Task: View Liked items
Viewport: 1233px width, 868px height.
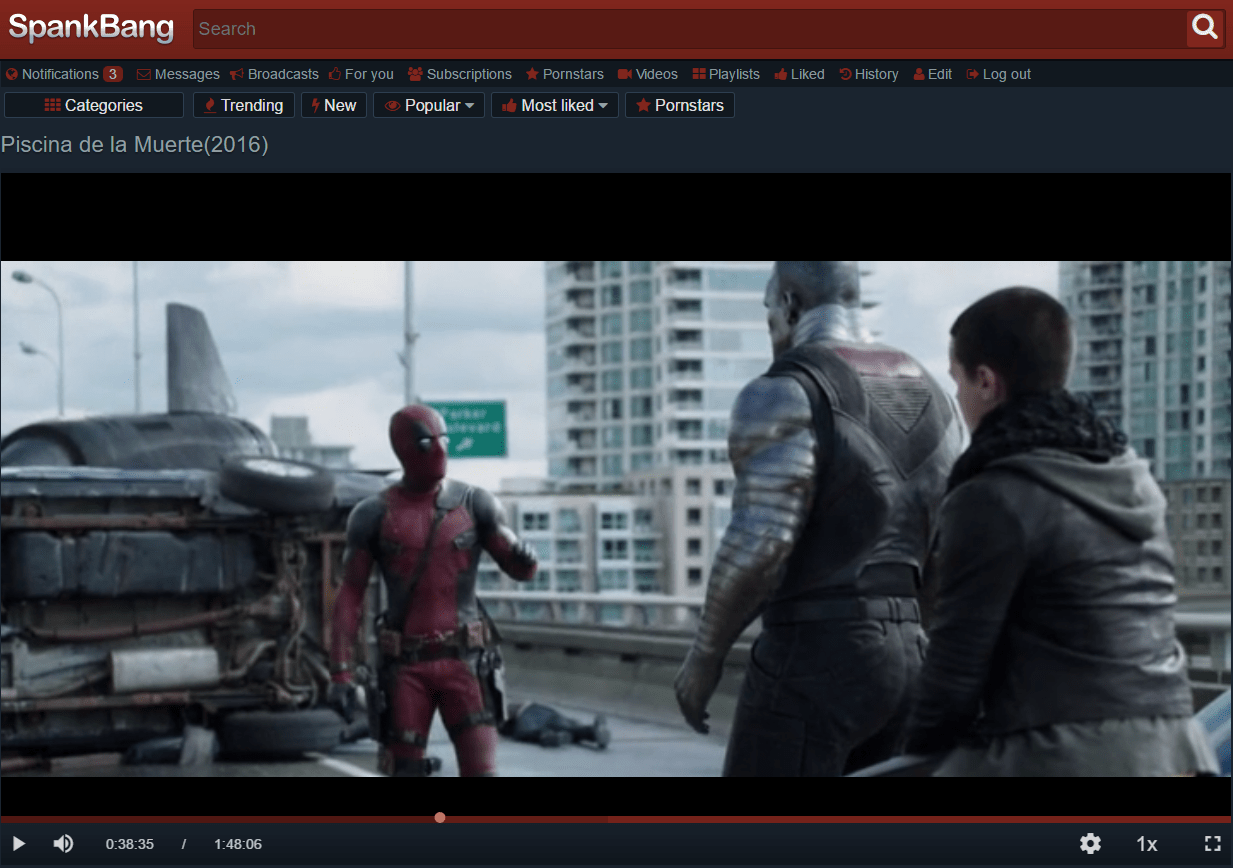Action: click(799, 74)
